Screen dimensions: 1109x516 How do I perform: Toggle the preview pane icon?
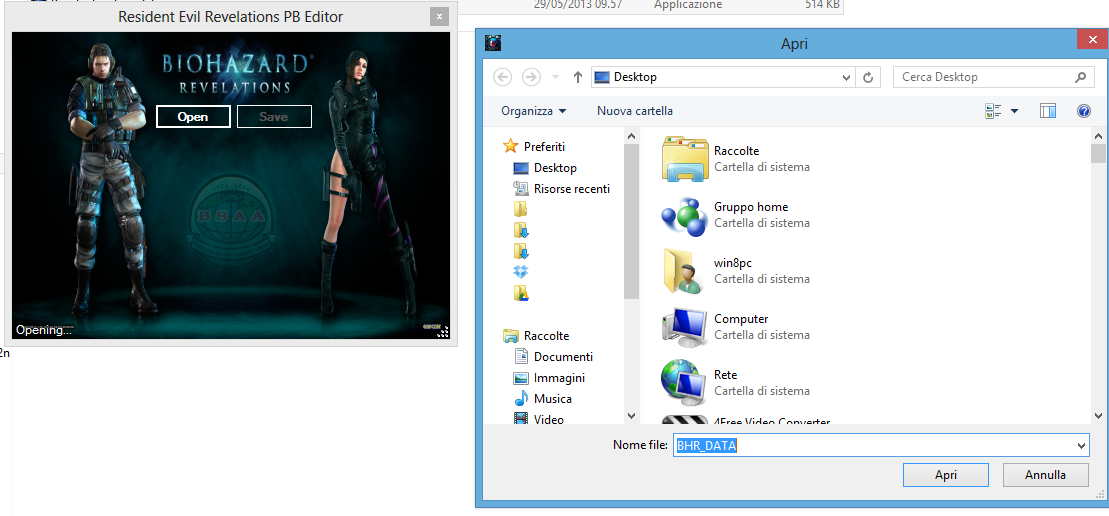tap(1047, 111)
